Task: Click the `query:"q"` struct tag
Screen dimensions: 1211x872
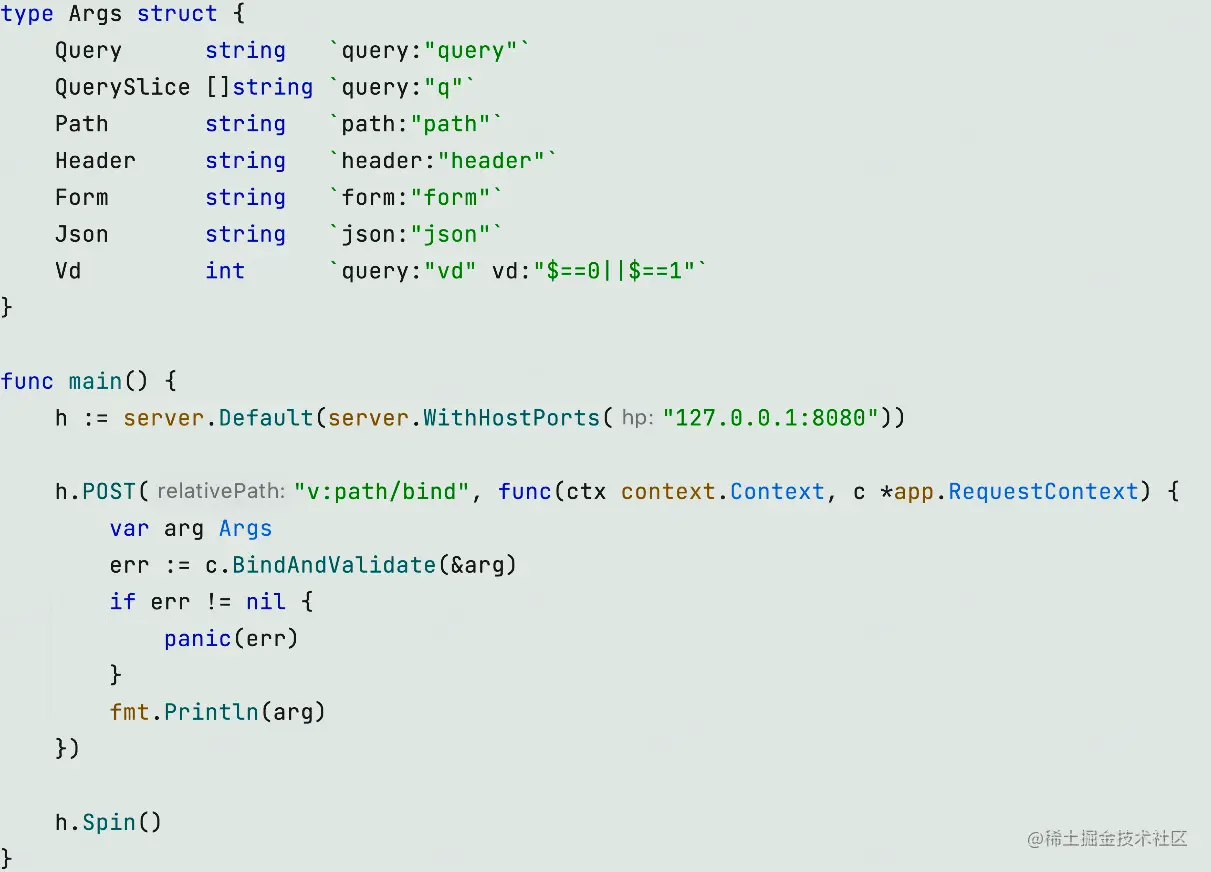Action: tap(402, 87)
